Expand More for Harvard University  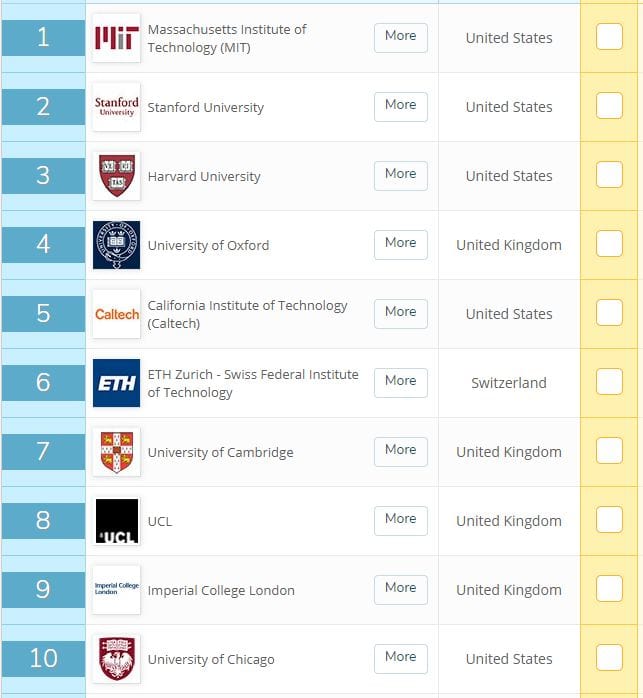click(401, 176)
